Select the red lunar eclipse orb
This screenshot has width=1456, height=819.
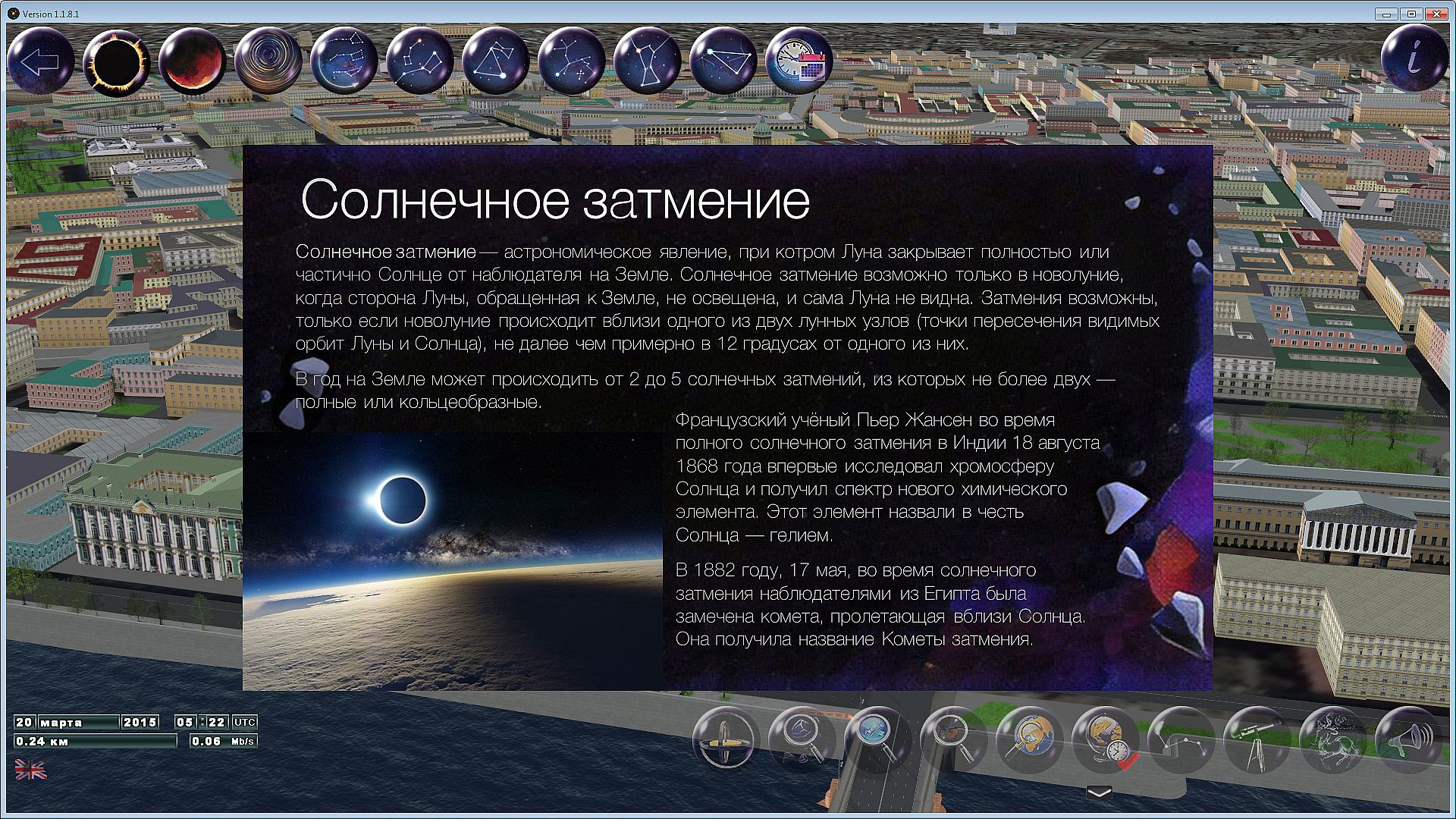pos(192,61)
